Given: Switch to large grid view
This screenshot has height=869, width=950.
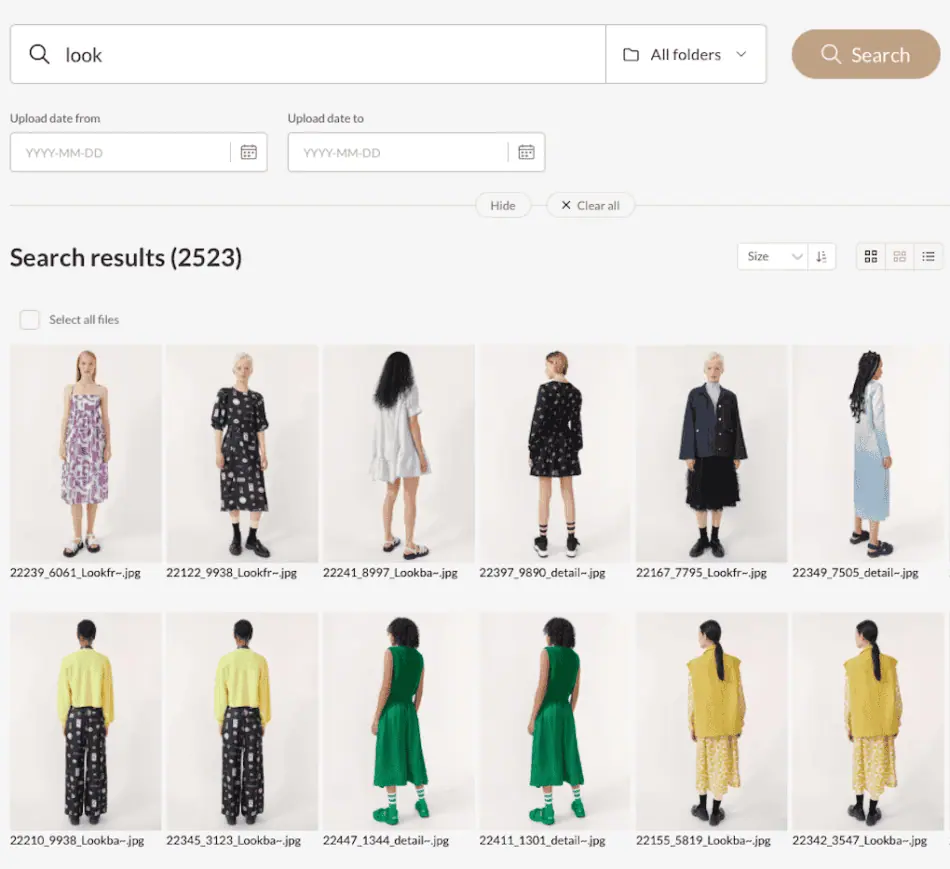Looking at the screenshot, I should (x=871, y=256).
